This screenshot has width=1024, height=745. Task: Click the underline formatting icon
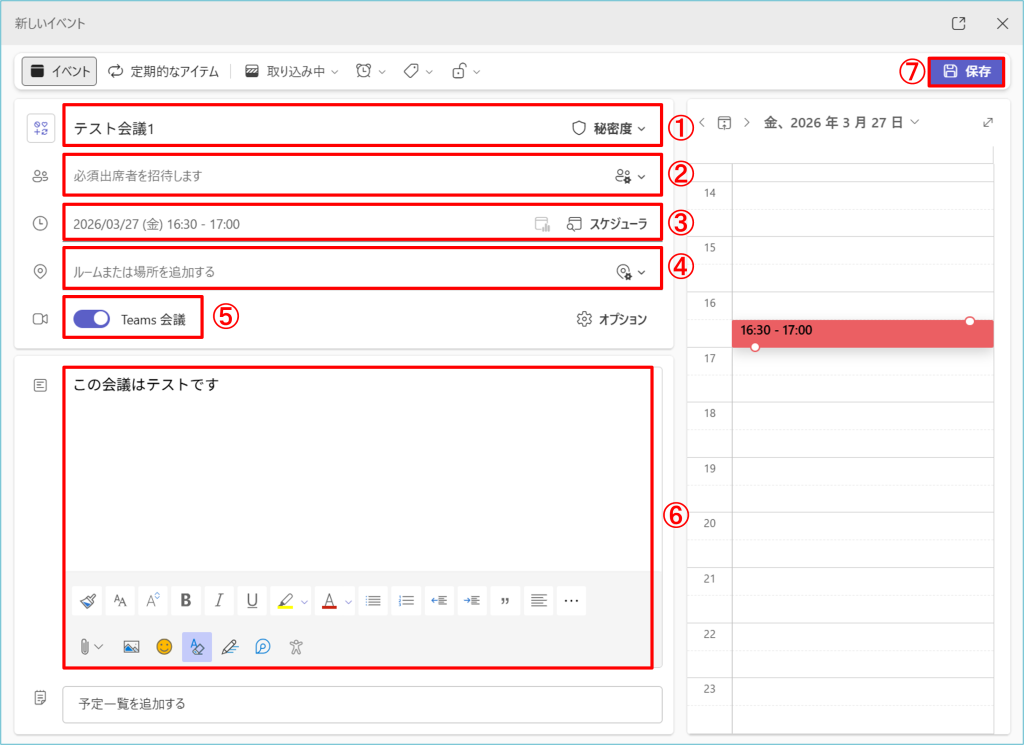(252, 601)
